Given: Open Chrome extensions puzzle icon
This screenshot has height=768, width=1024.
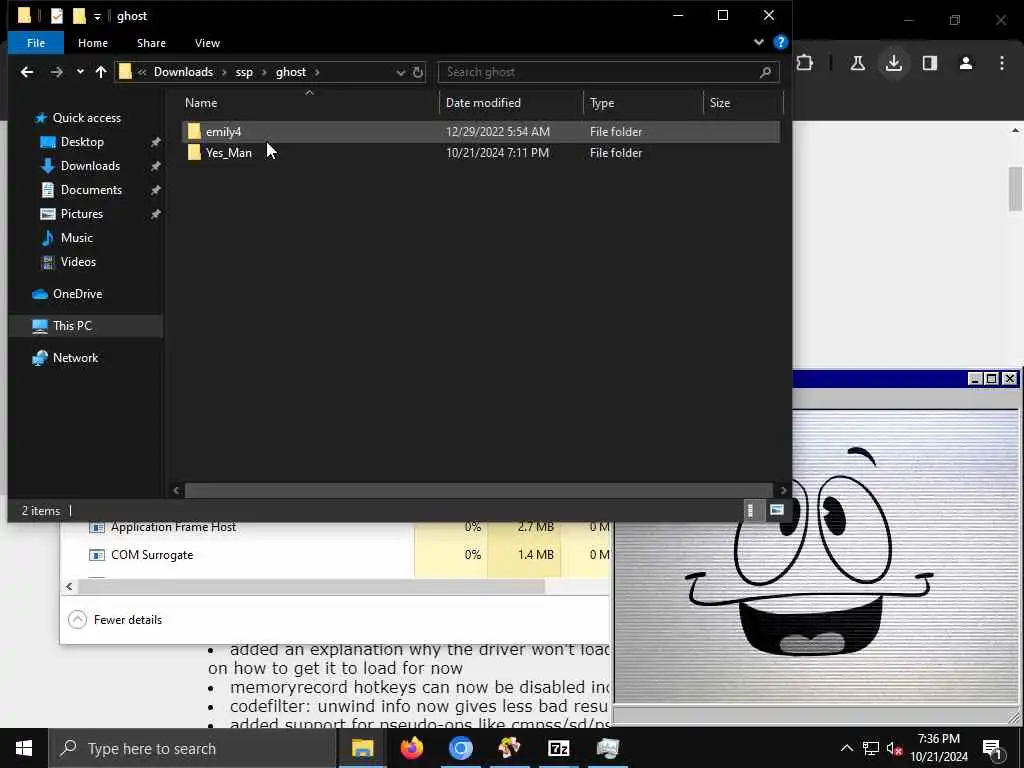Looking at the screenshot, I should click(805, 63).
